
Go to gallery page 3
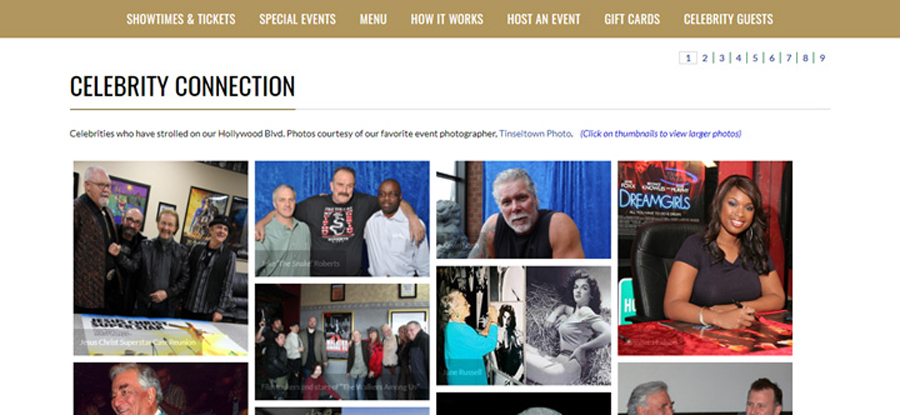click(x=721, y=58)
